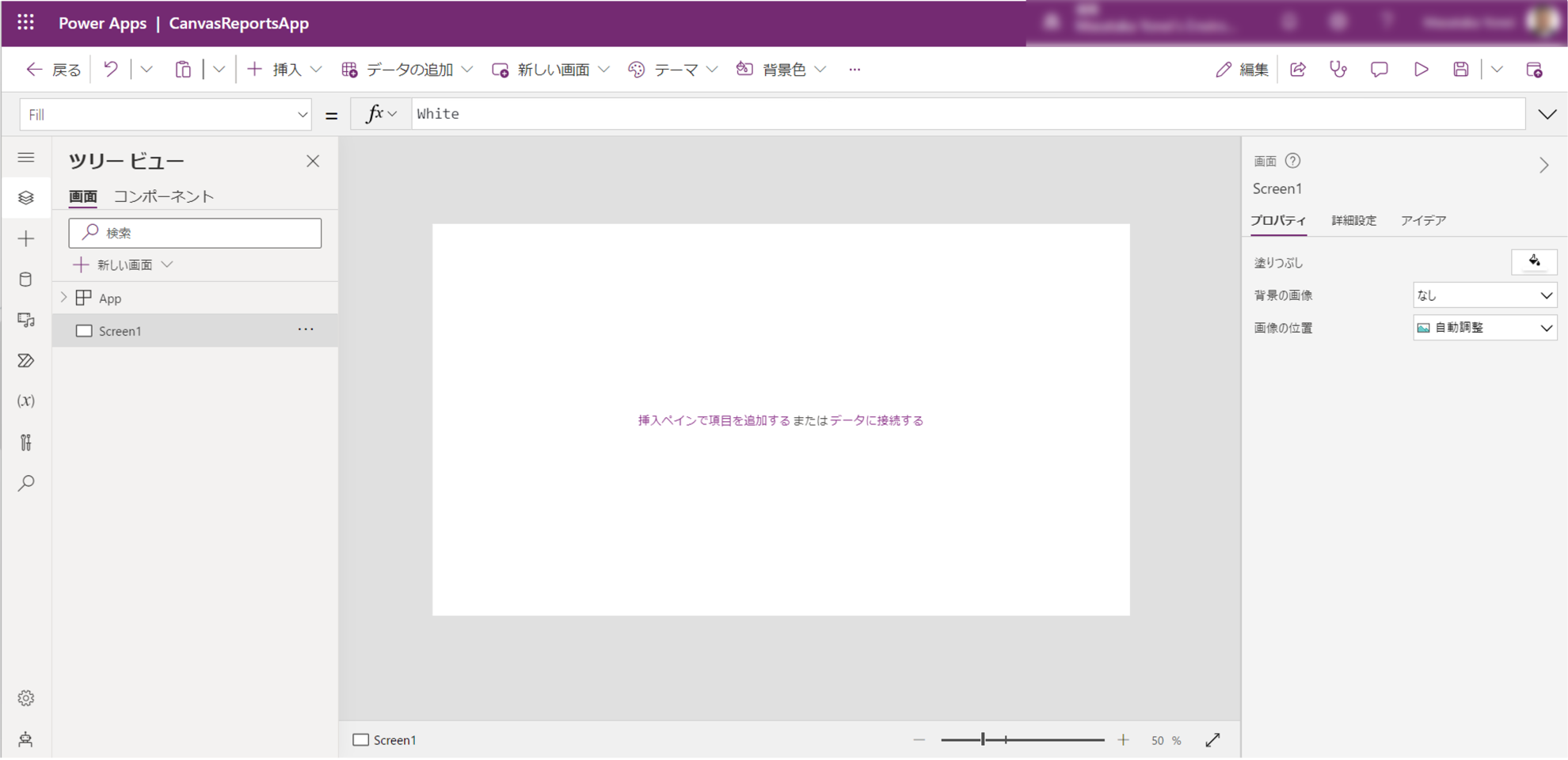1568x760 pixels.
Task: Save the app with disk icon
Action: click(x=1461, y=70)
